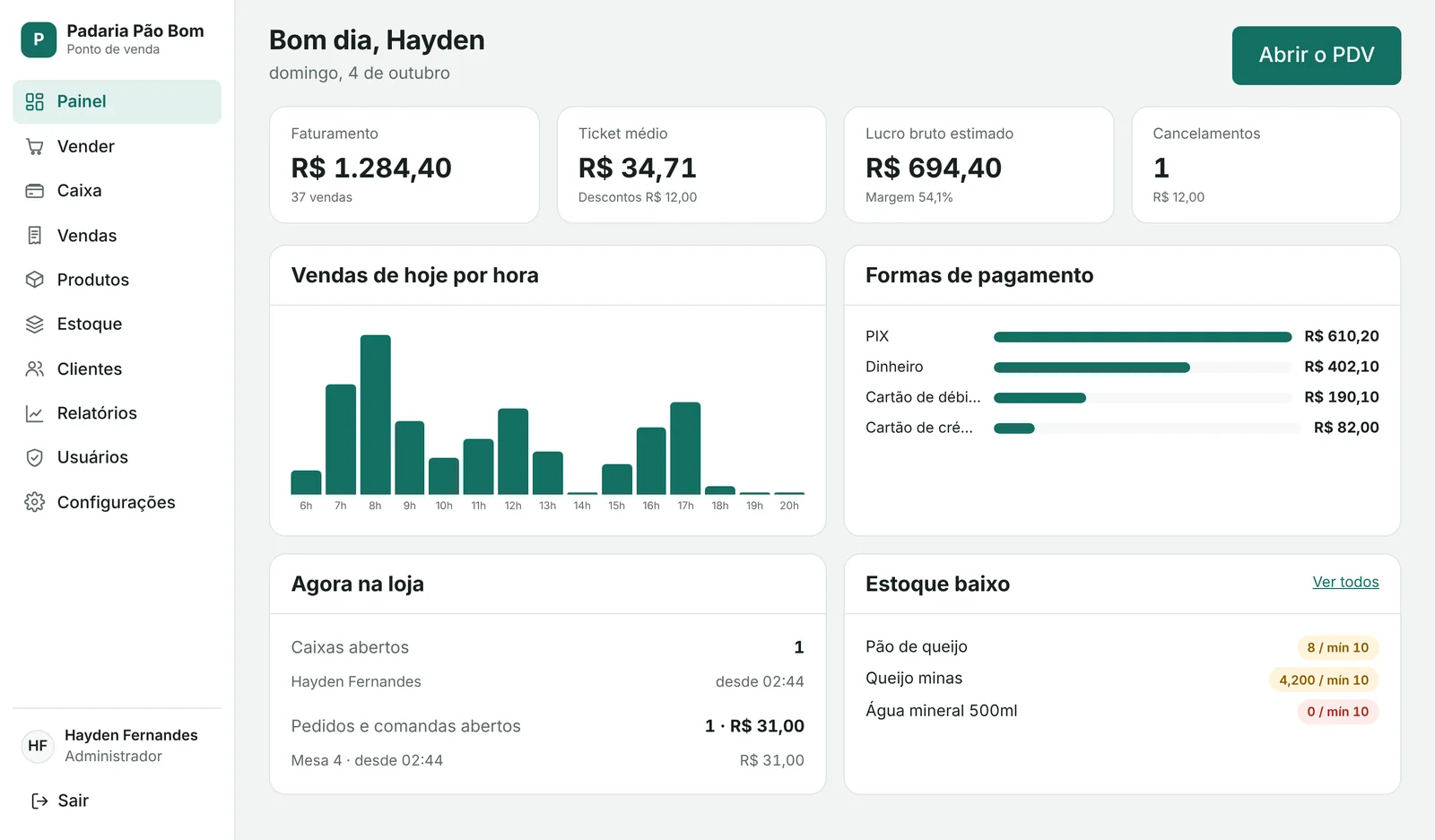Click the Dinheiro amount R$ 402,10

coord(1342,367)
